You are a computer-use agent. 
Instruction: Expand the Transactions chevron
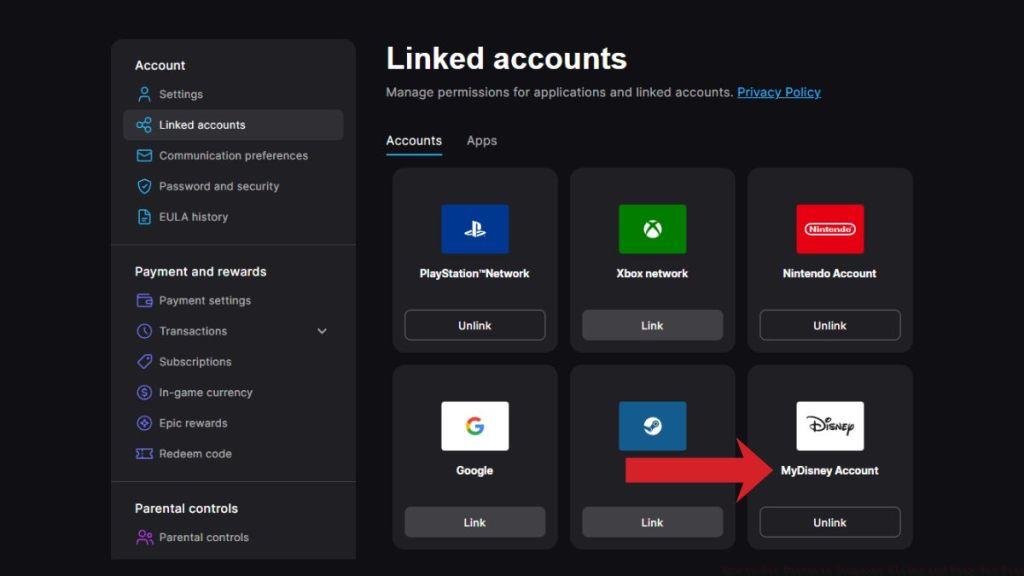[322, 331]
